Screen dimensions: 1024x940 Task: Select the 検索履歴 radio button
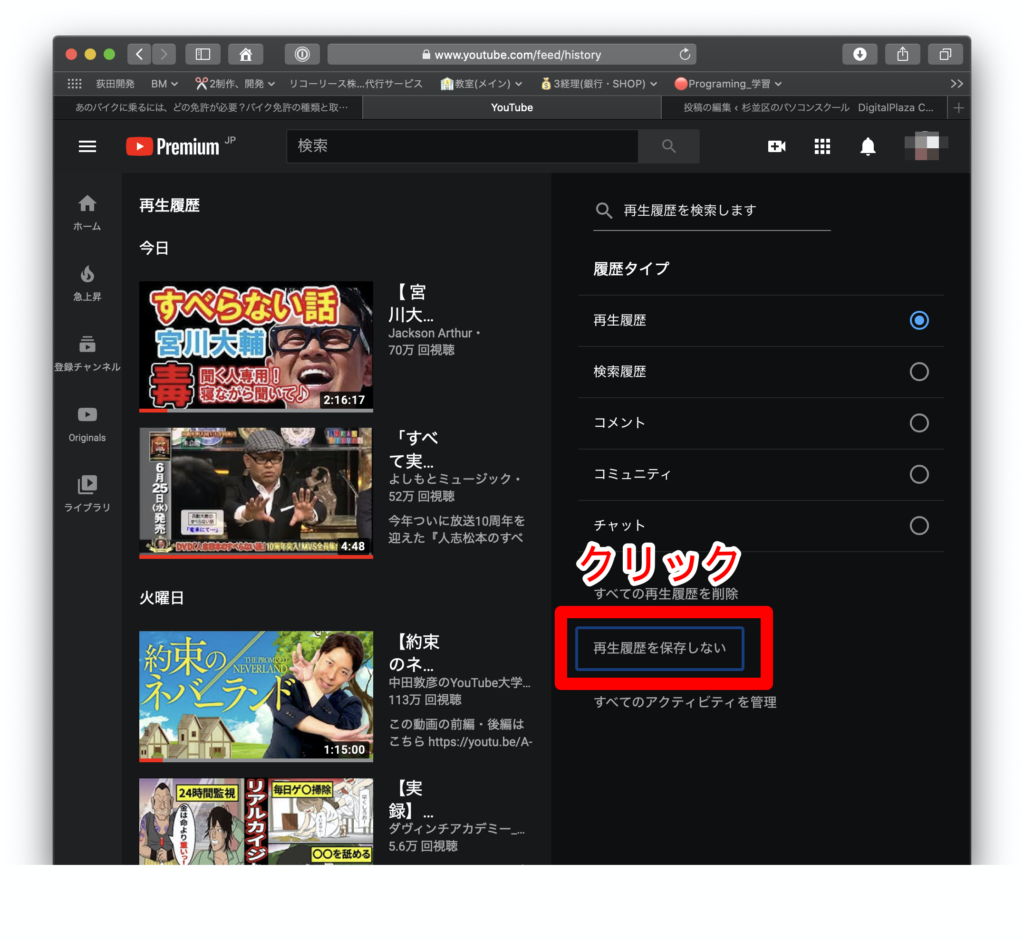pos(918,372)
